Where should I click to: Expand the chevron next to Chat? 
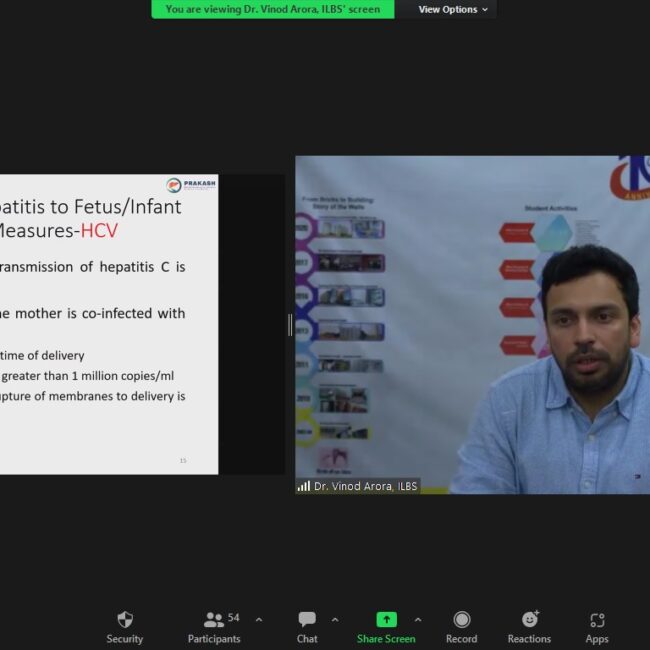(x=335, y=620)
